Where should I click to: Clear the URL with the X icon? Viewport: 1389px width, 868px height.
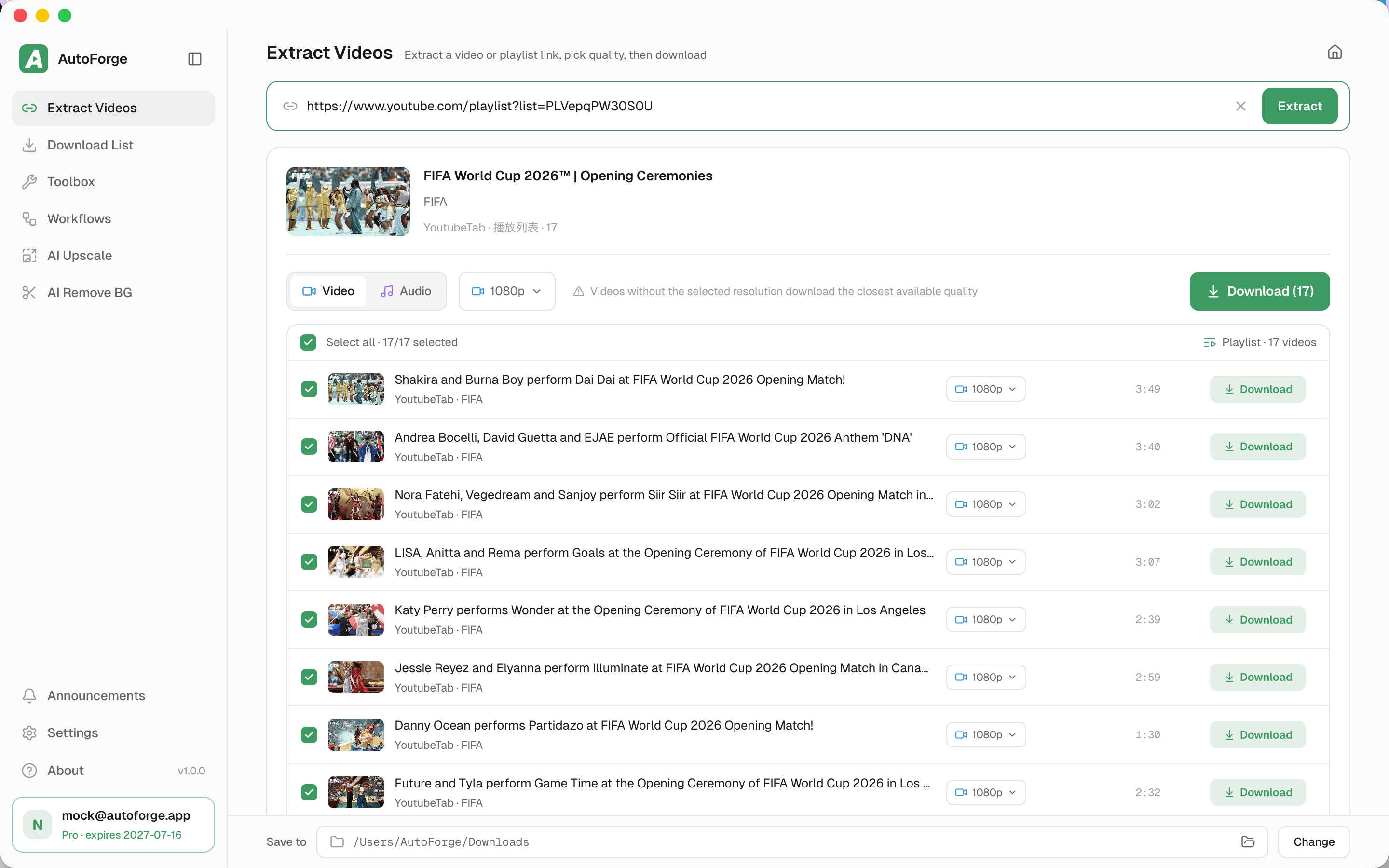[1240, 106]
